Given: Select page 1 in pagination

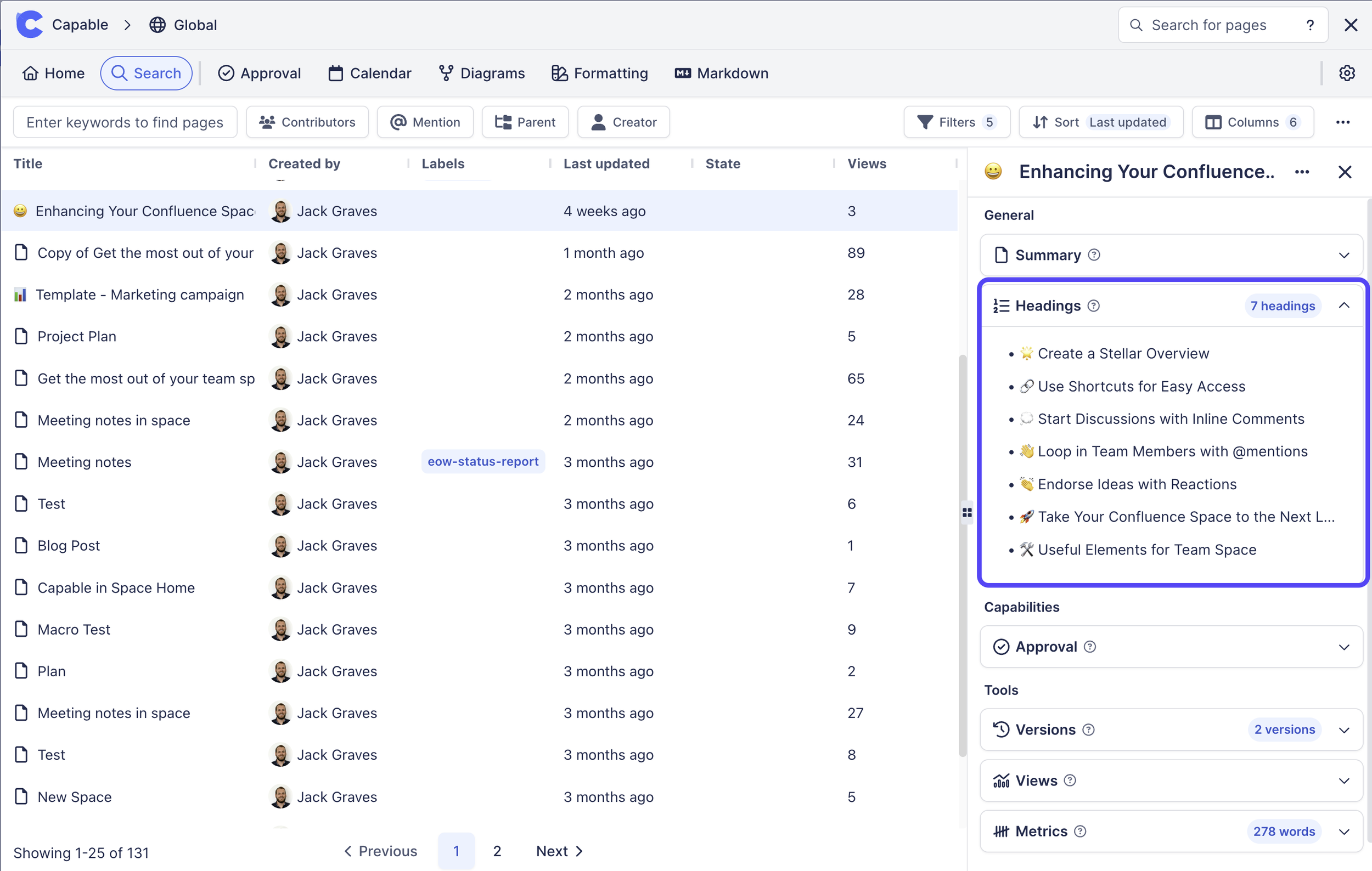Looking at the screenshot, I should tap(456, 851).
